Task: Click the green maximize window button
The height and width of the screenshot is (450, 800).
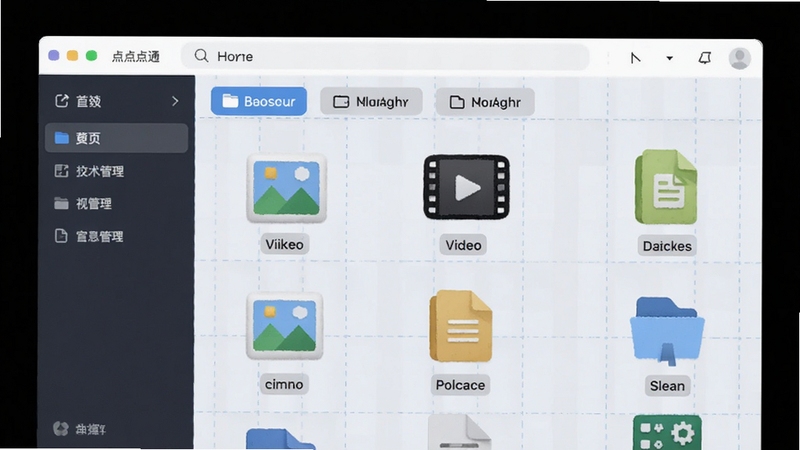Action: (x=91, y=56)
